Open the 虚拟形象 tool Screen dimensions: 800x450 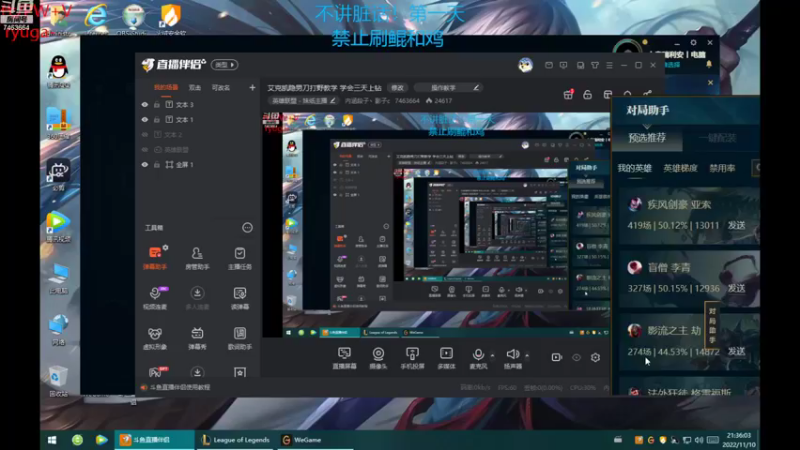(155, 338)
